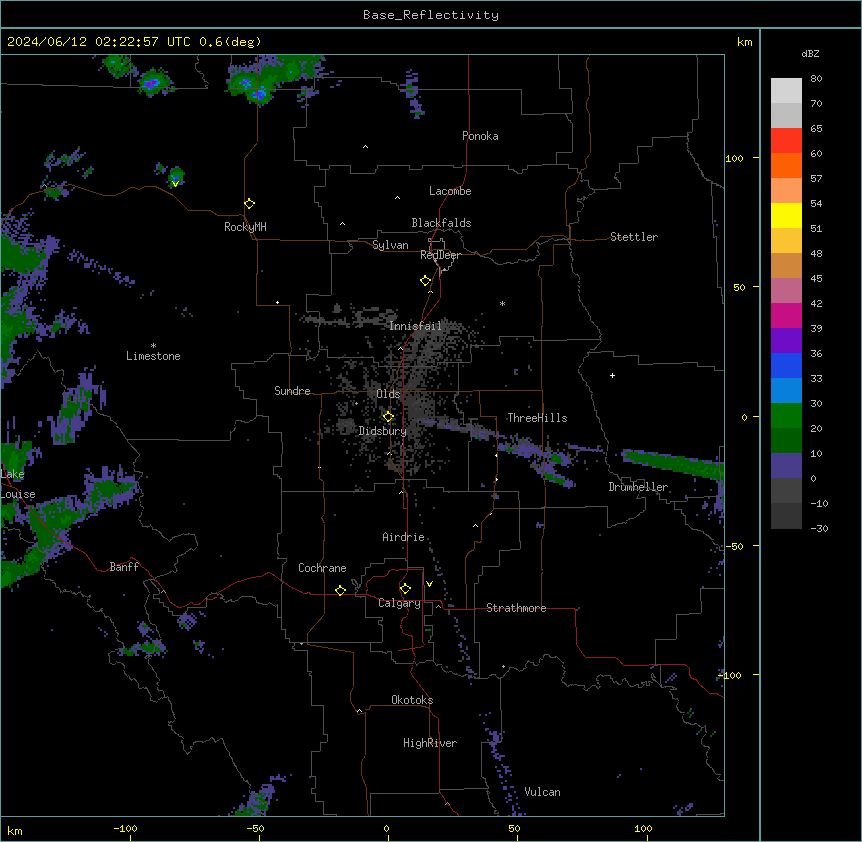Click the lightest gray band below 80 dBZ
Image resolution: width=862 pixels, height=842 pixels.
coord(786,91)
